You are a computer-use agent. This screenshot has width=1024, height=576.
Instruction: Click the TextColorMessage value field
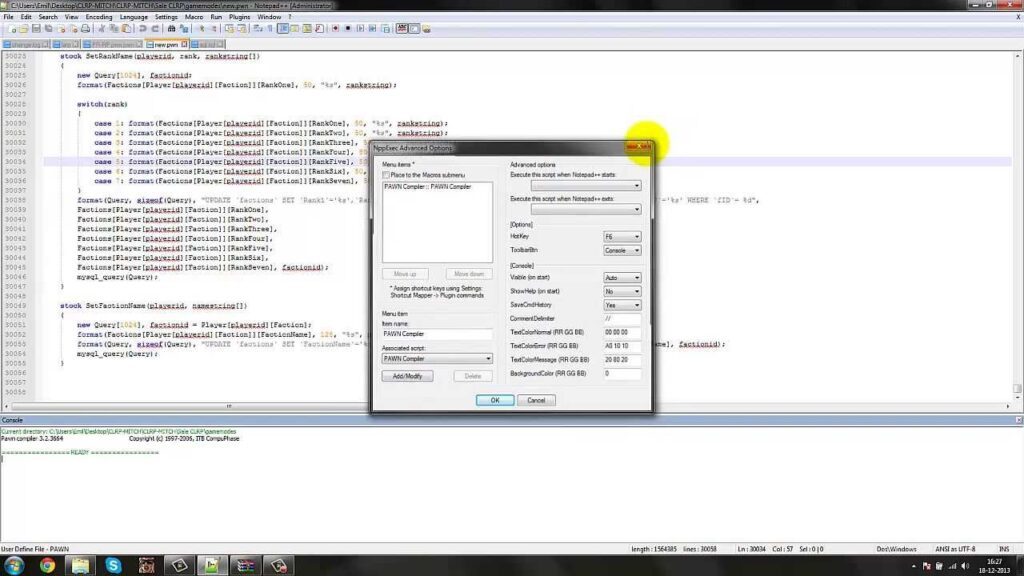click(x=622, y=360)
